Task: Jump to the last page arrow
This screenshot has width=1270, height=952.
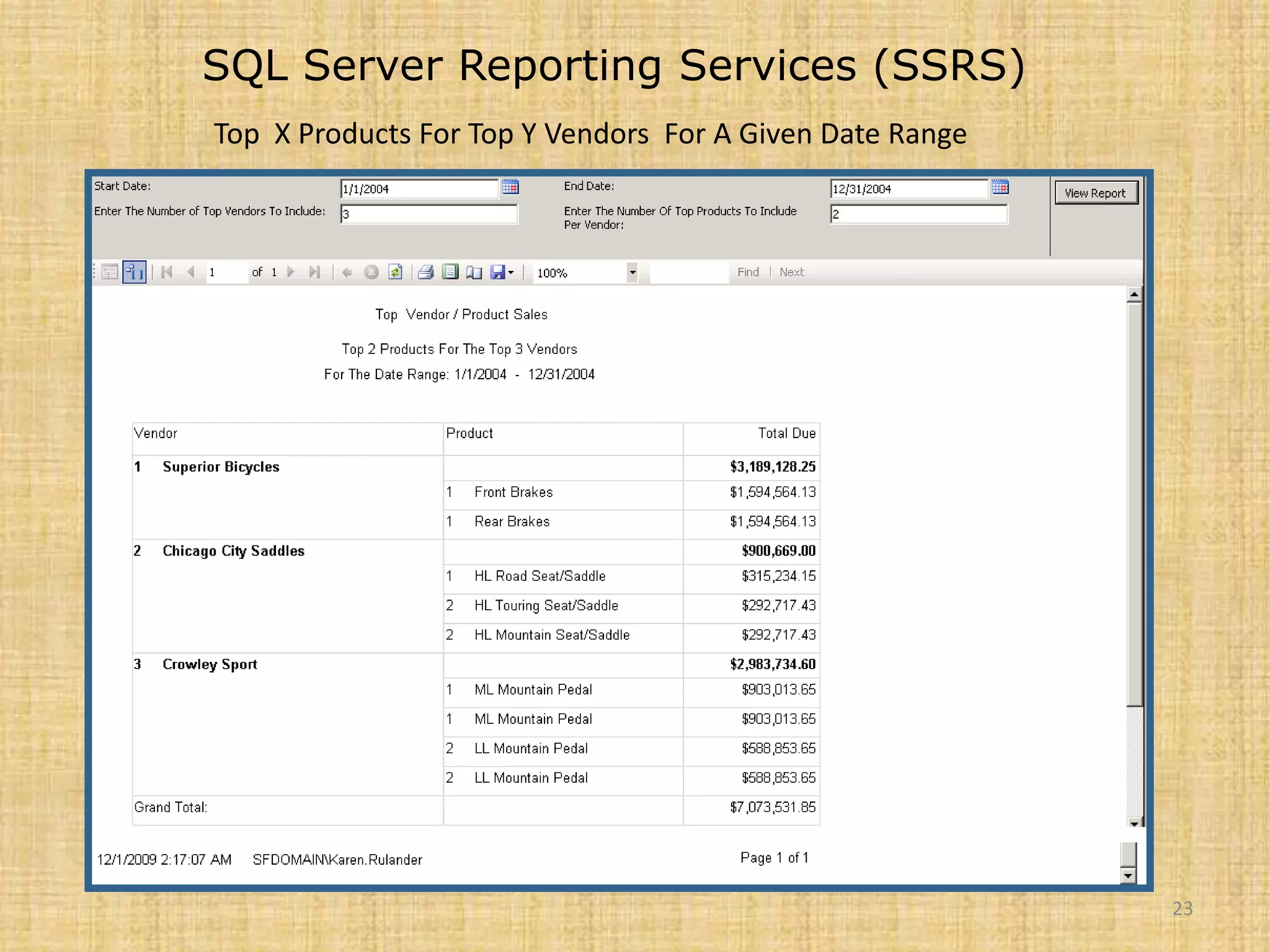Action: (315, 272)
